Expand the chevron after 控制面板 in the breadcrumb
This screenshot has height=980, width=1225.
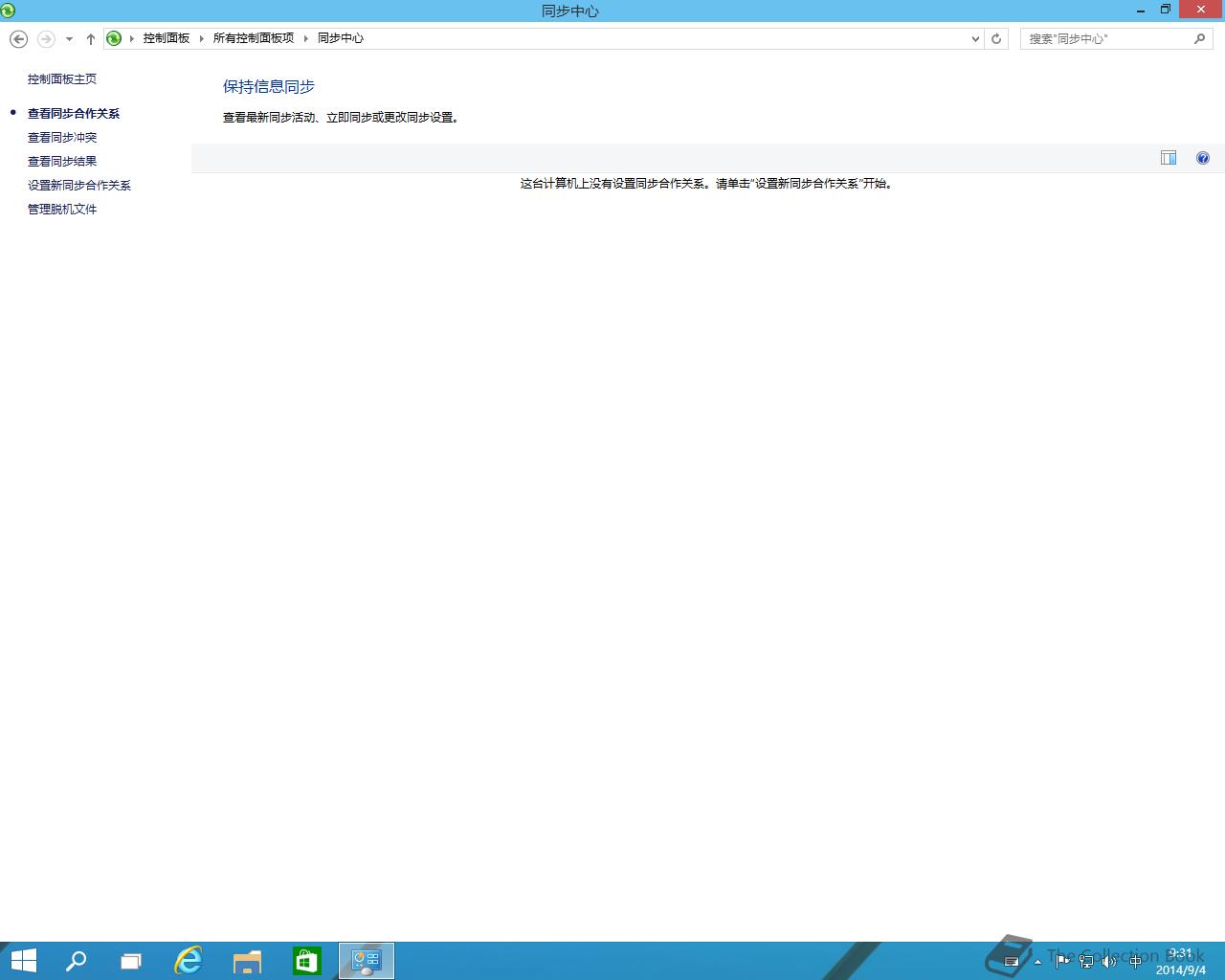(x=202, y=38)
